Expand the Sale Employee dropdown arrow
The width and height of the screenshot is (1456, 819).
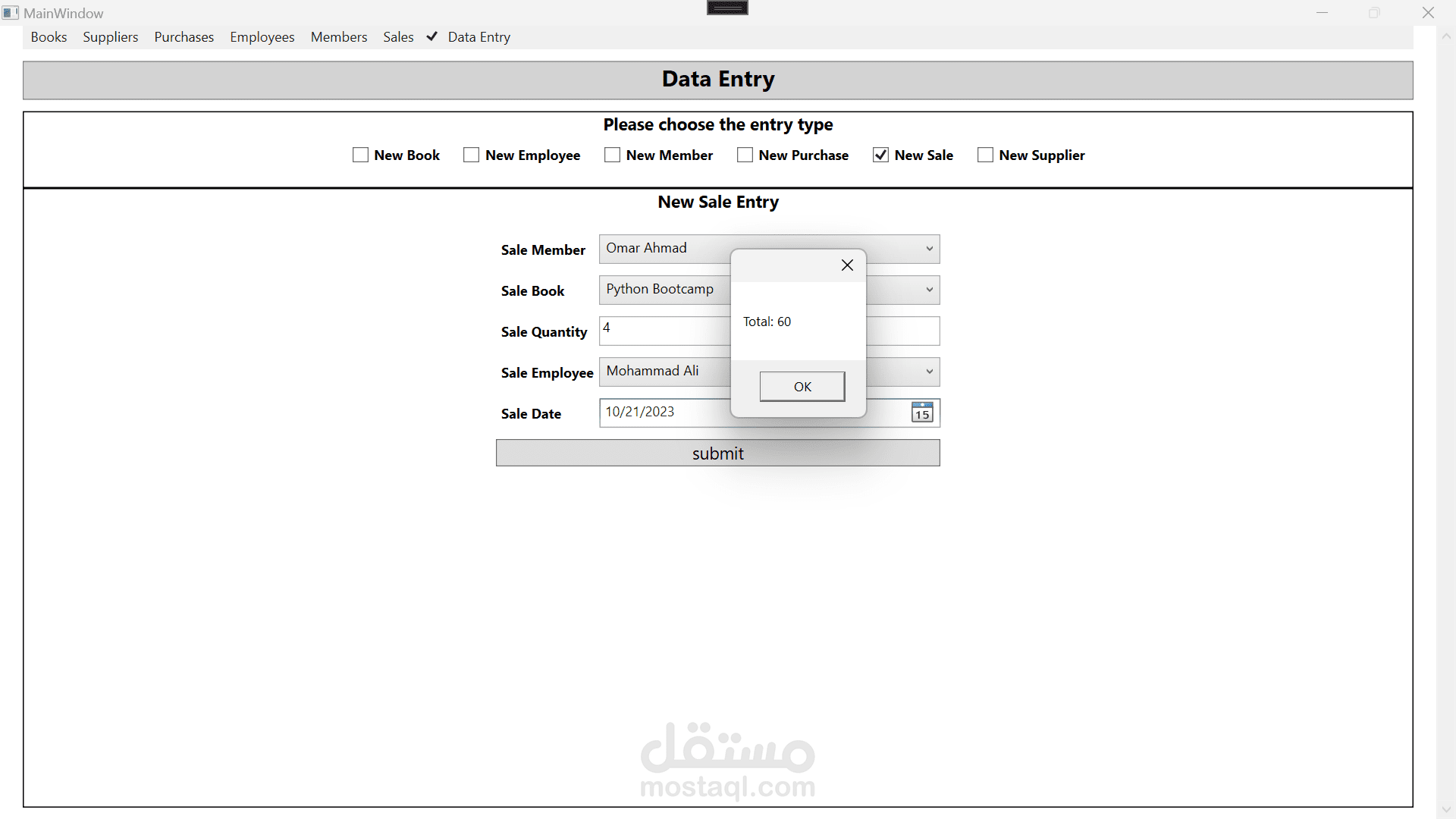coord(929,372)
